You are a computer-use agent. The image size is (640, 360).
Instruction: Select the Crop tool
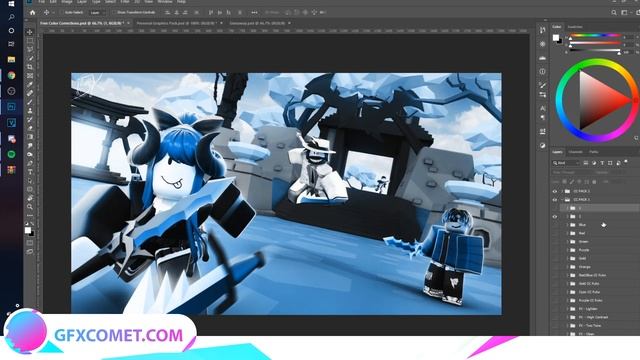30,67
